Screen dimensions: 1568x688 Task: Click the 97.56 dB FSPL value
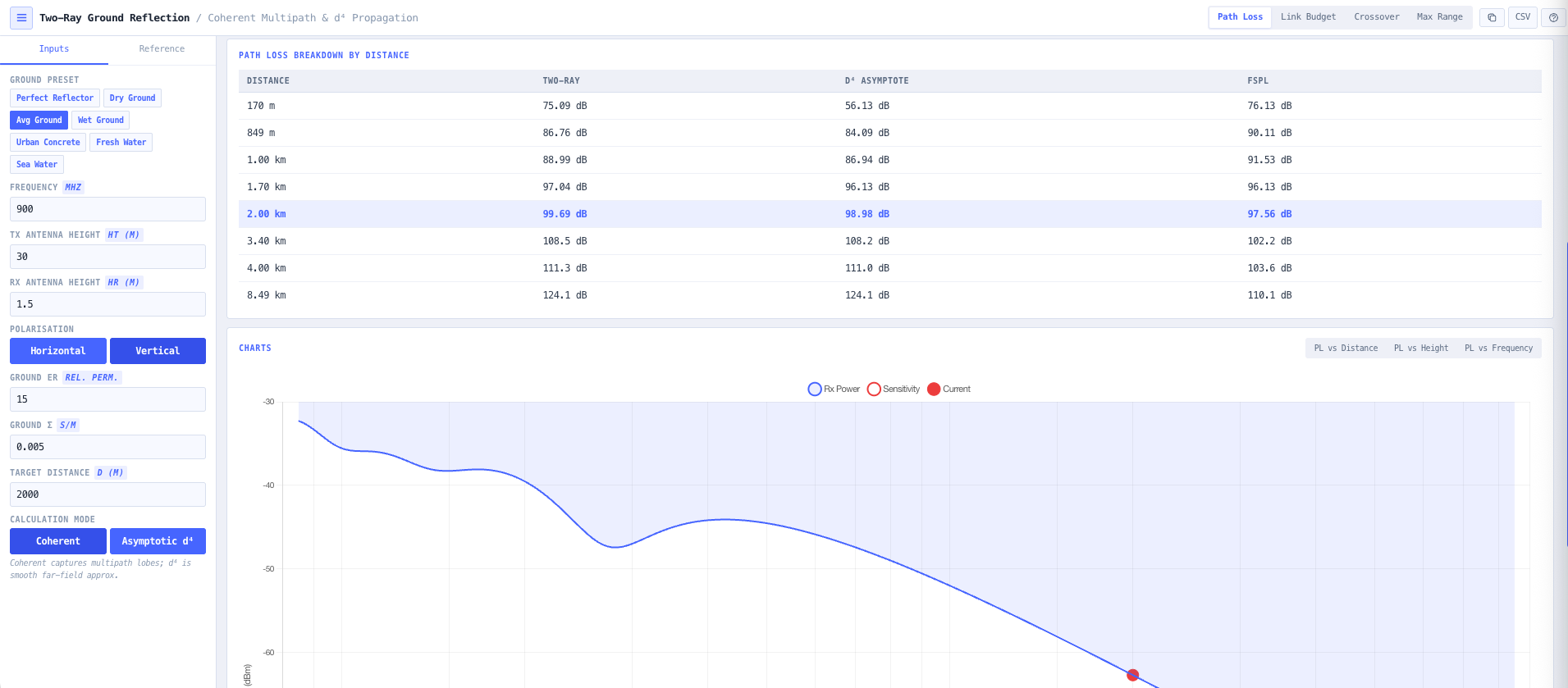pos(1269,214)
